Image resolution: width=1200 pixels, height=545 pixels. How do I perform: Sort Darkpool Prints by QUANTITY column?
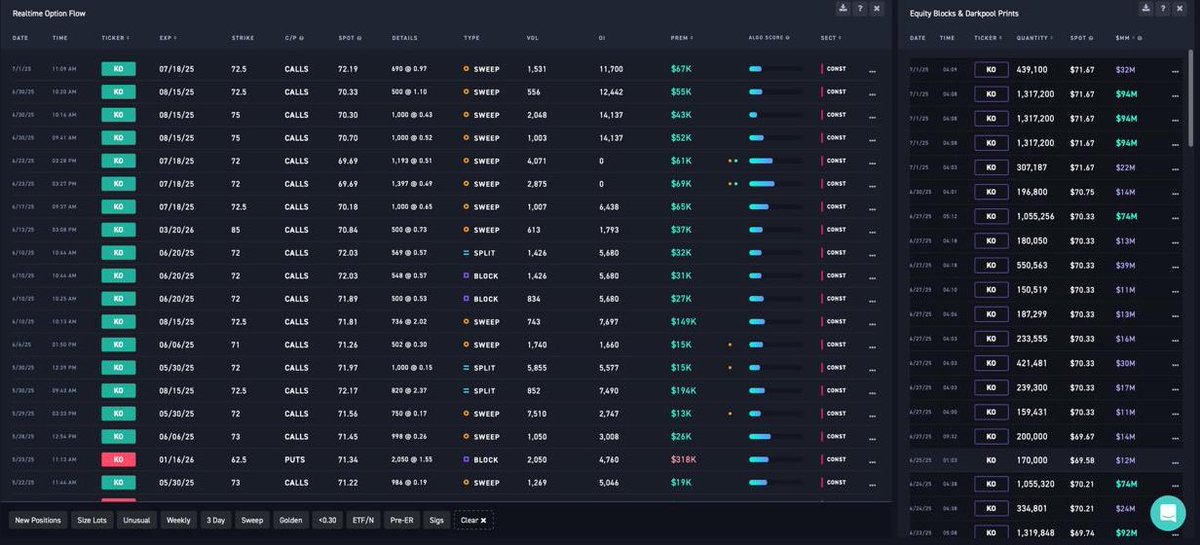click(1034, 38)
